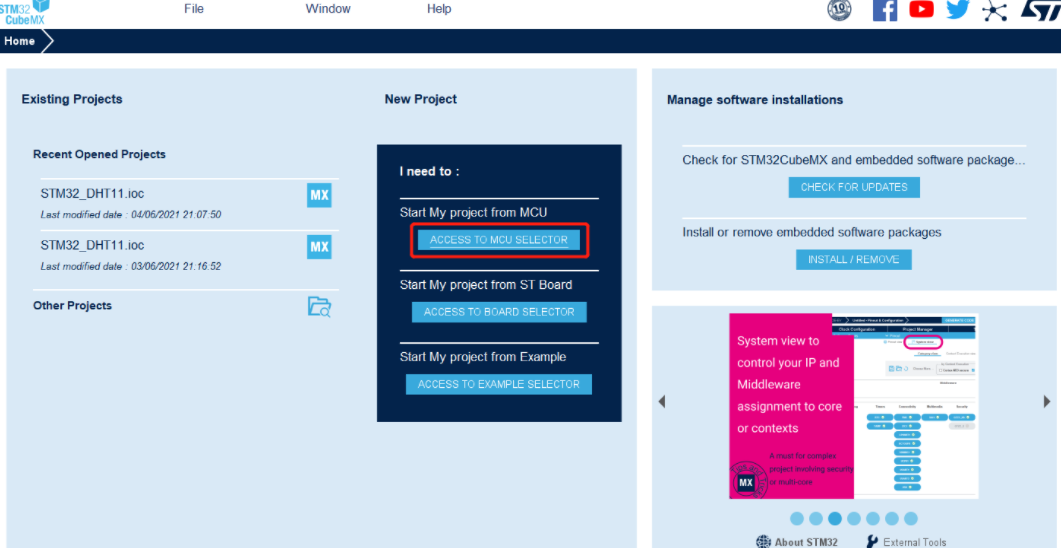Click ACCESS TO EXAMPLE SELECTOR button

tap(499, 384)
